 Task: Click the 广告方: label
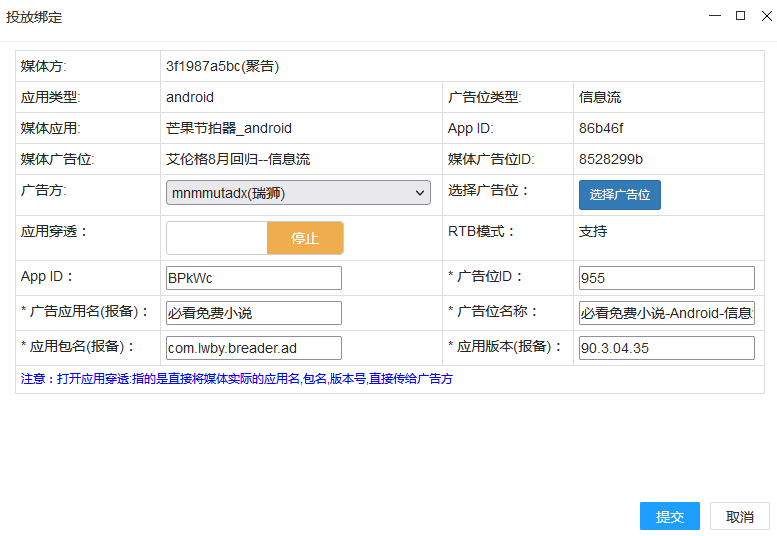click(43, 190)
